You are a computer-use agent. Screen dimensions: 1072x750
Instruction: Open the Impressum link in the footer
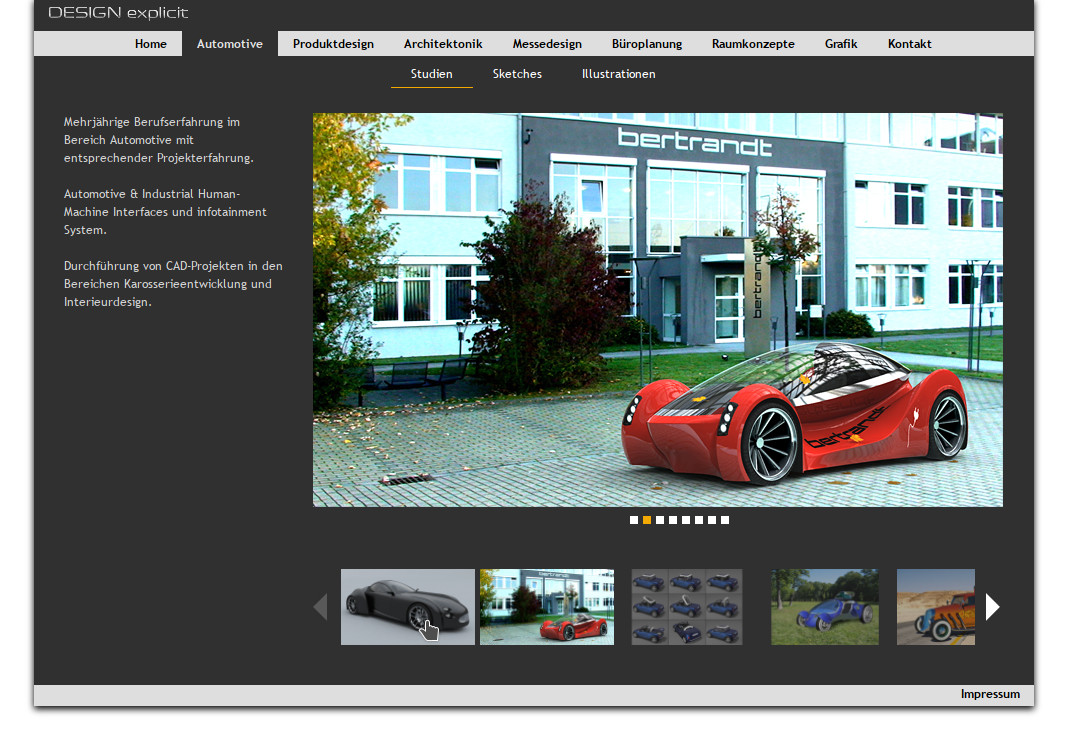tap(990, 694)
